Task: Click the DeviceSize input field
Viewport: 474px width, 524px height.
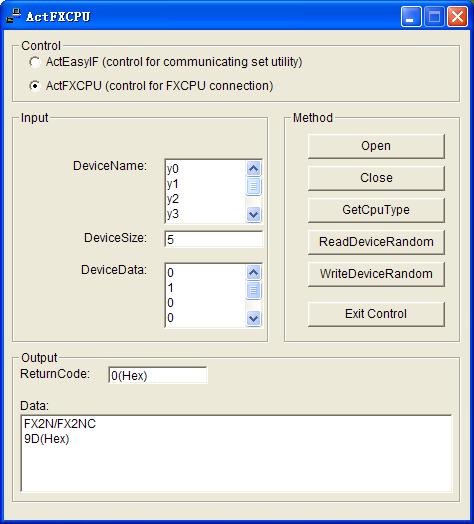Action: [213, 239]
